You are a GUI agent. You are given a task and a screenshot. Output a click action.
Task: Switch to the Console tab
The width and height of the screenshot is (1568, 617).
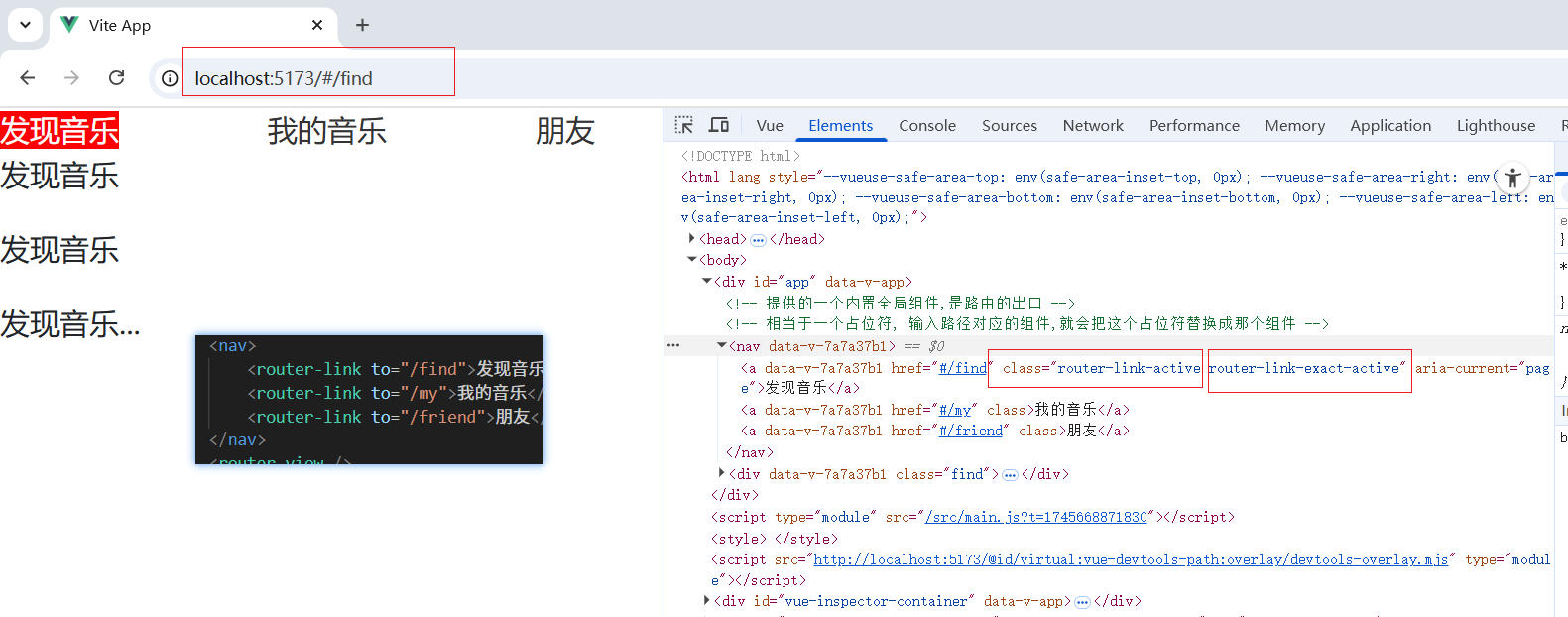[x=927, y=125]
